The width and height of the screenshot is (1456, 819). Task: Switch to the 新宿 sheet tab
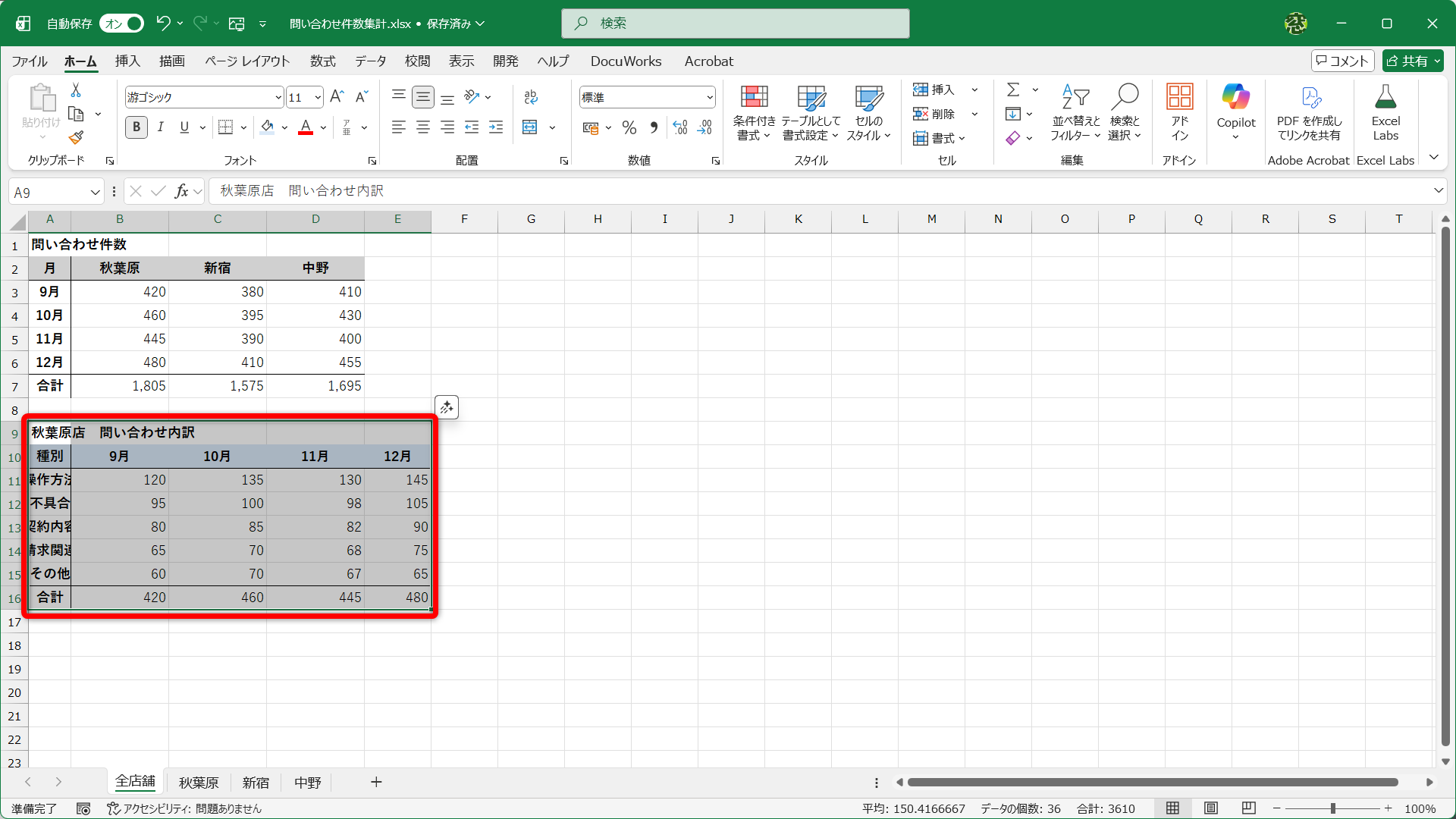pos(256,783)
